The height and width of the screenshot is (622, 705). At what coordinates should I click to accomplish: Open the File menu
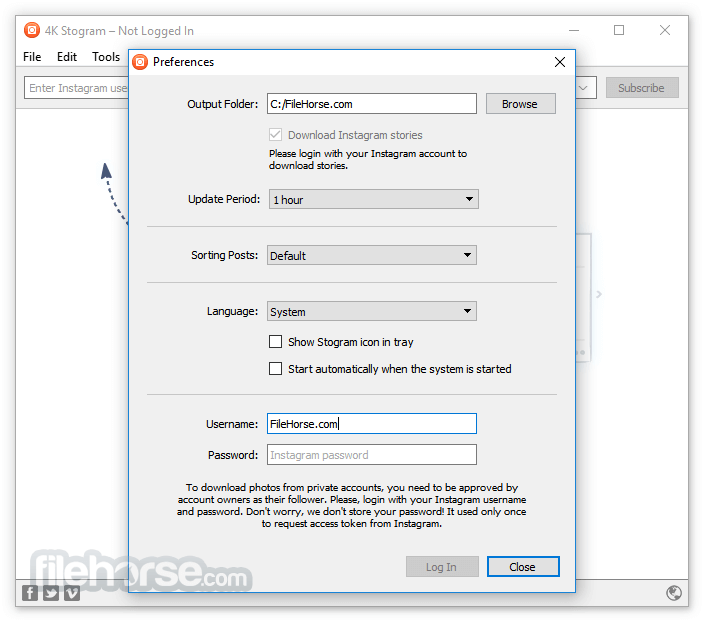click(x=32, y=57)
